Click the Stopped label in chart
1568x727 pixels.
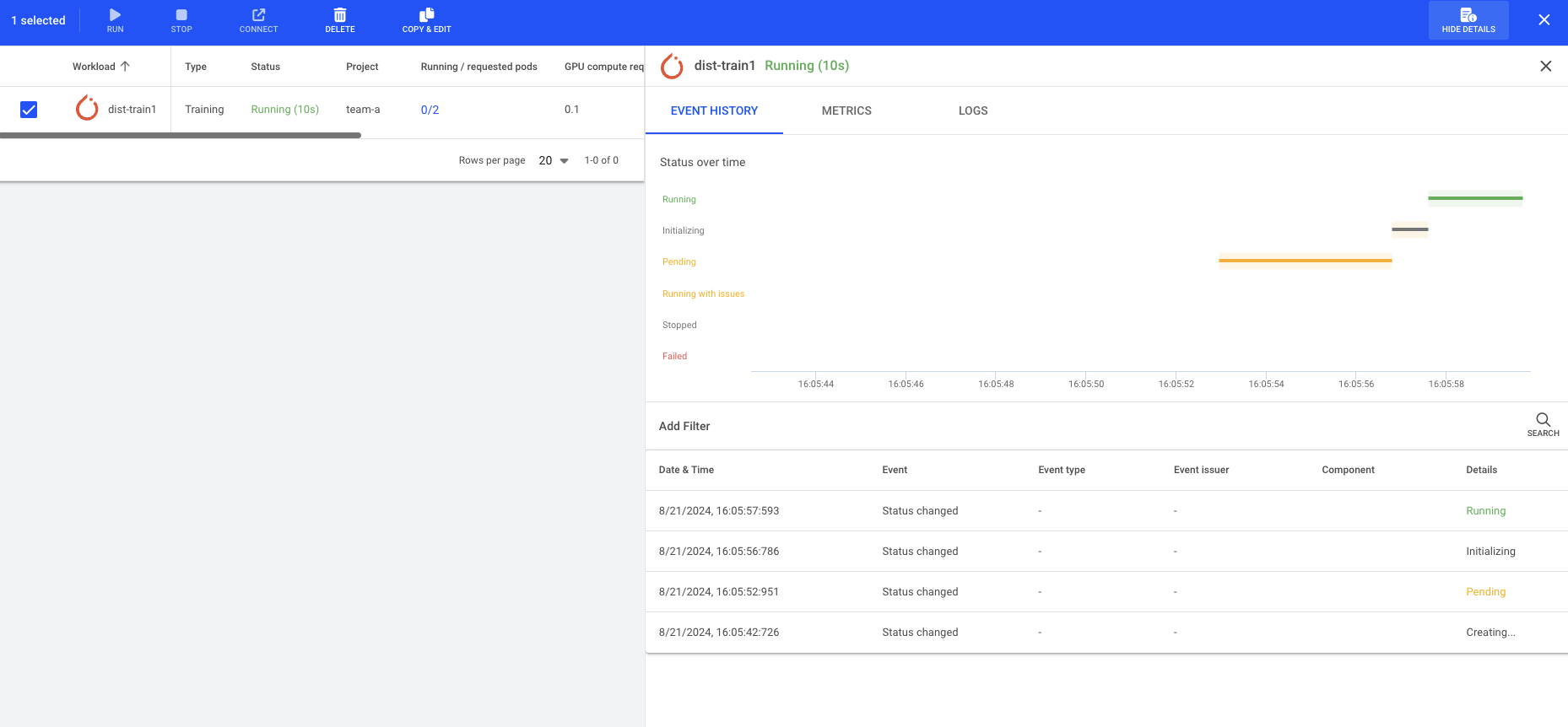click(679, 325)
